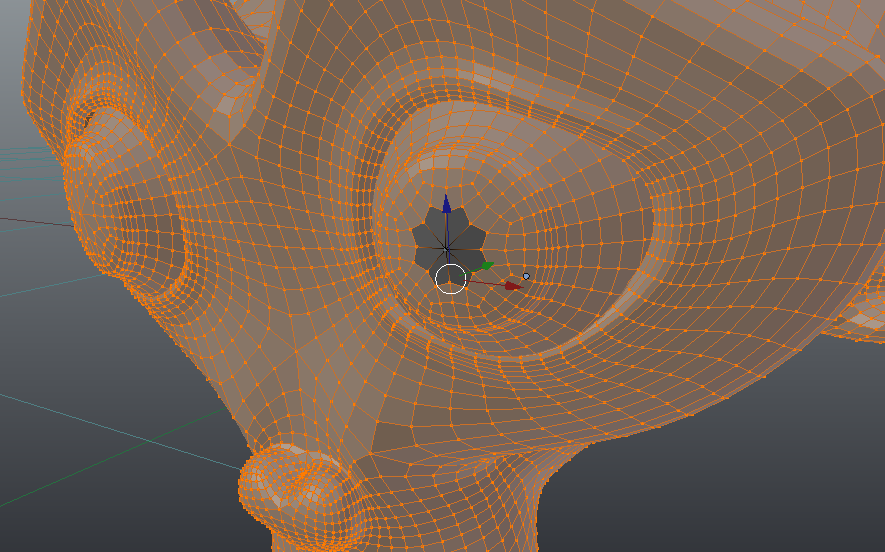
Task: Grab the red X-axis gizmo arrow
Action: click(513, 286)
